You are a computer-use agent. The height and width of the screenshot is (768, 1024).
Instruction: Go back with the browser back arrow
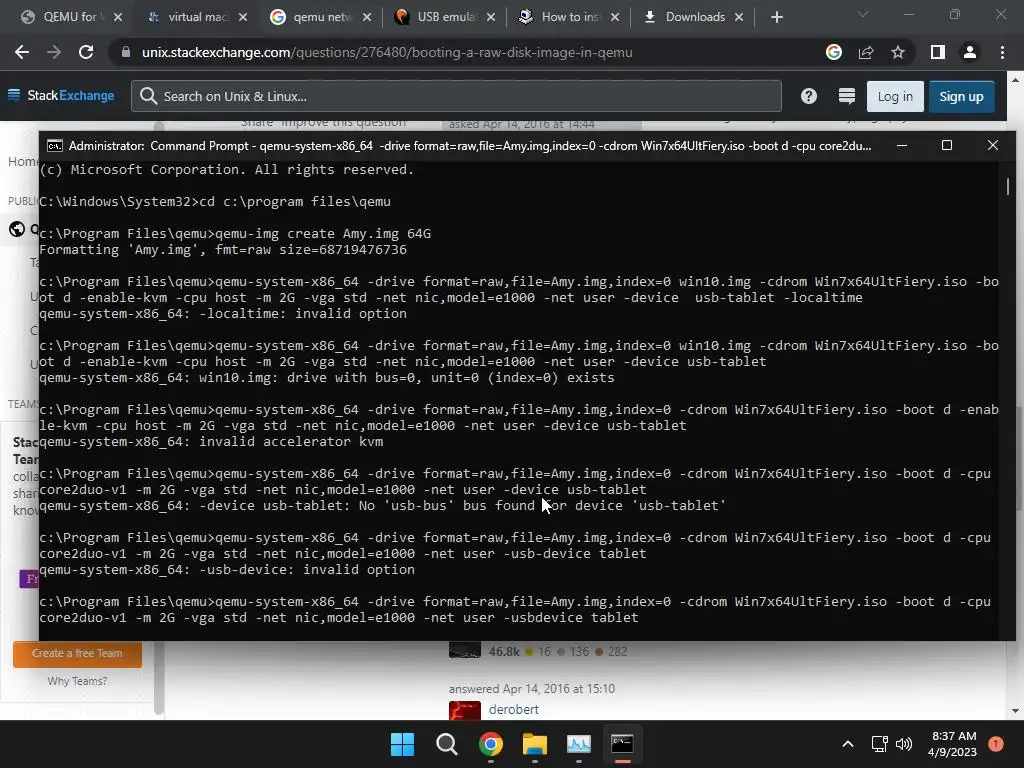(22, 52)
